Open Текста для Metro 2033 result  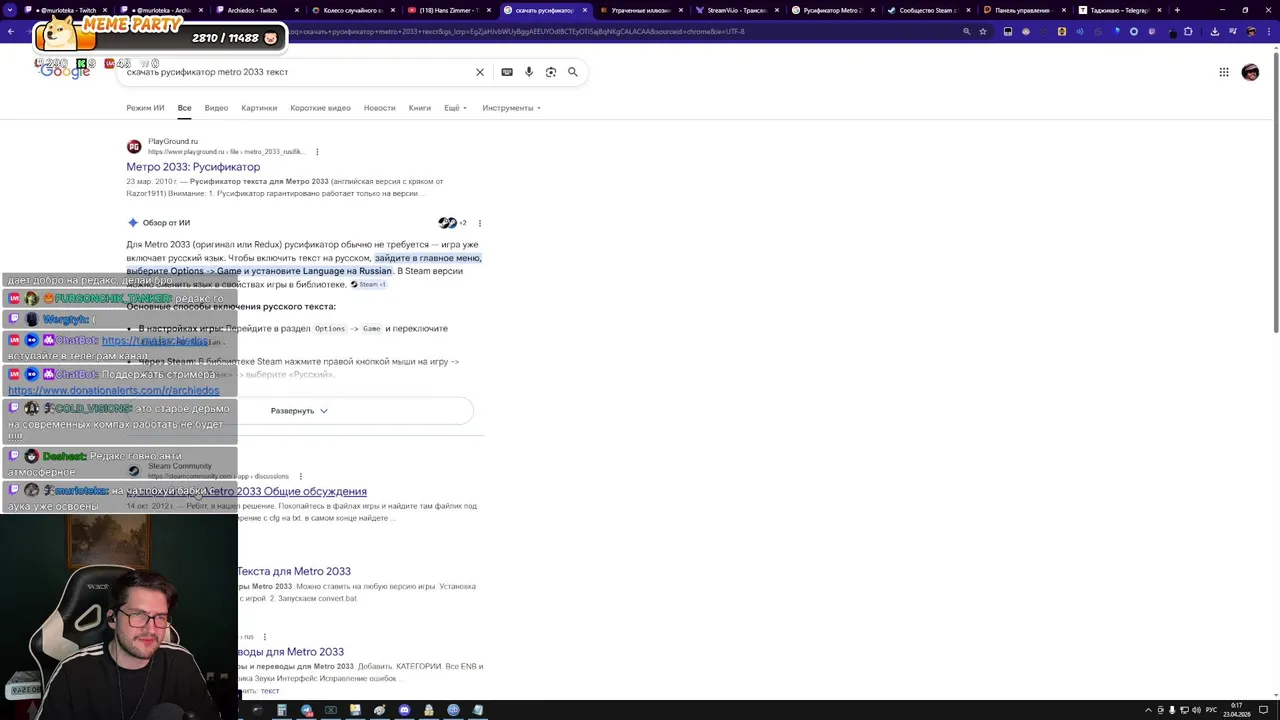(x=294, y=572)
